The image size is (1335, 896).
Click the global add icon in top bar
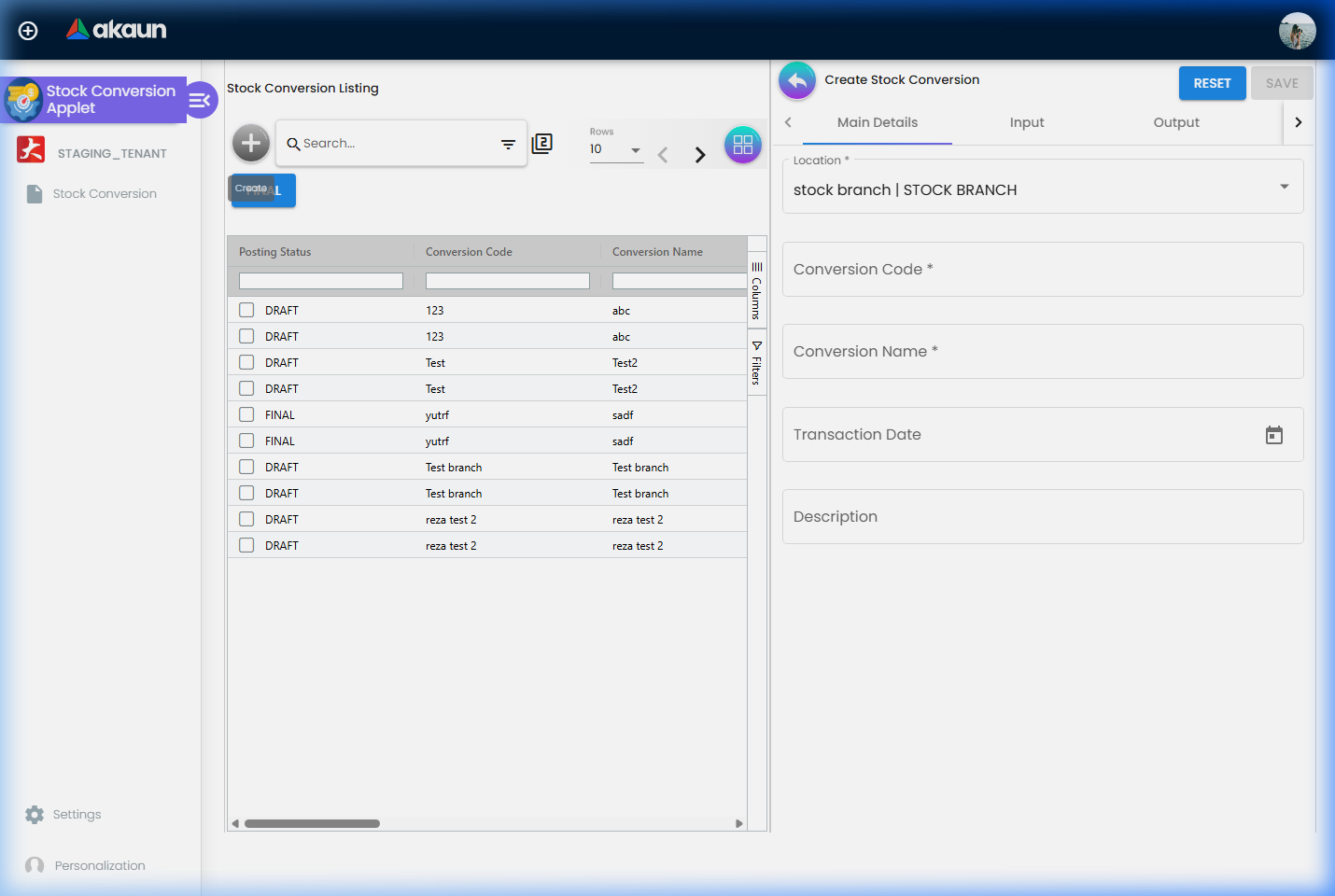[27, 30]
